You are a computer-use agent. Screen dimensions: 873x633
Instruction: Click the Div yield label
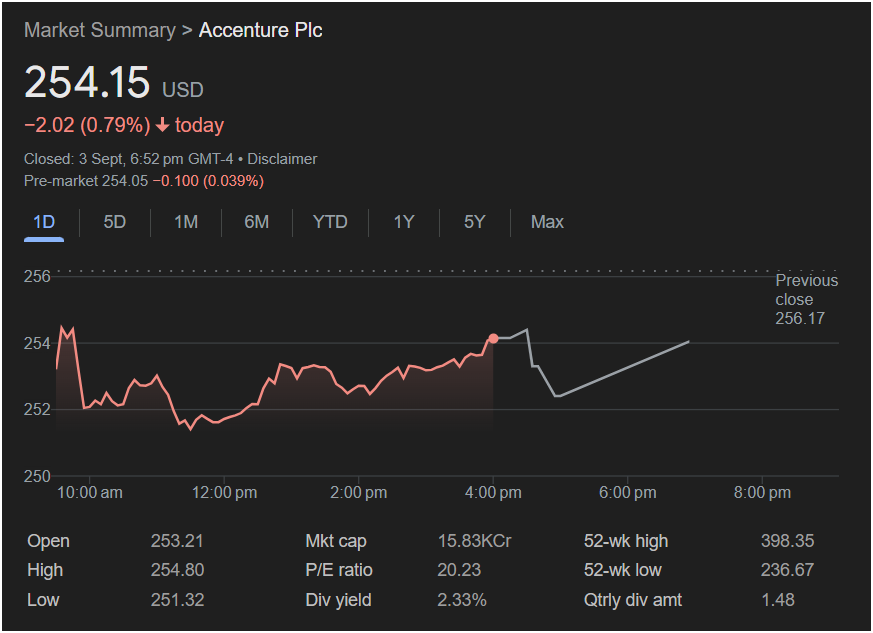(x=338, y=600)
